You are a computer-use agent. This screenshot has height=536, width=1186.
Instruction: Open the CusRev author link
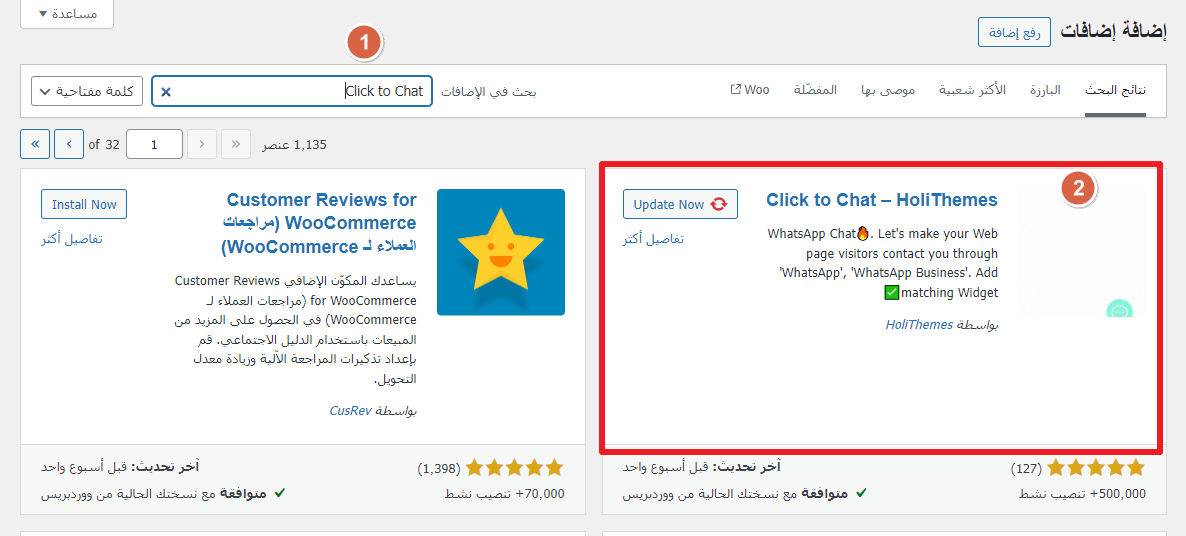point(348,411)
